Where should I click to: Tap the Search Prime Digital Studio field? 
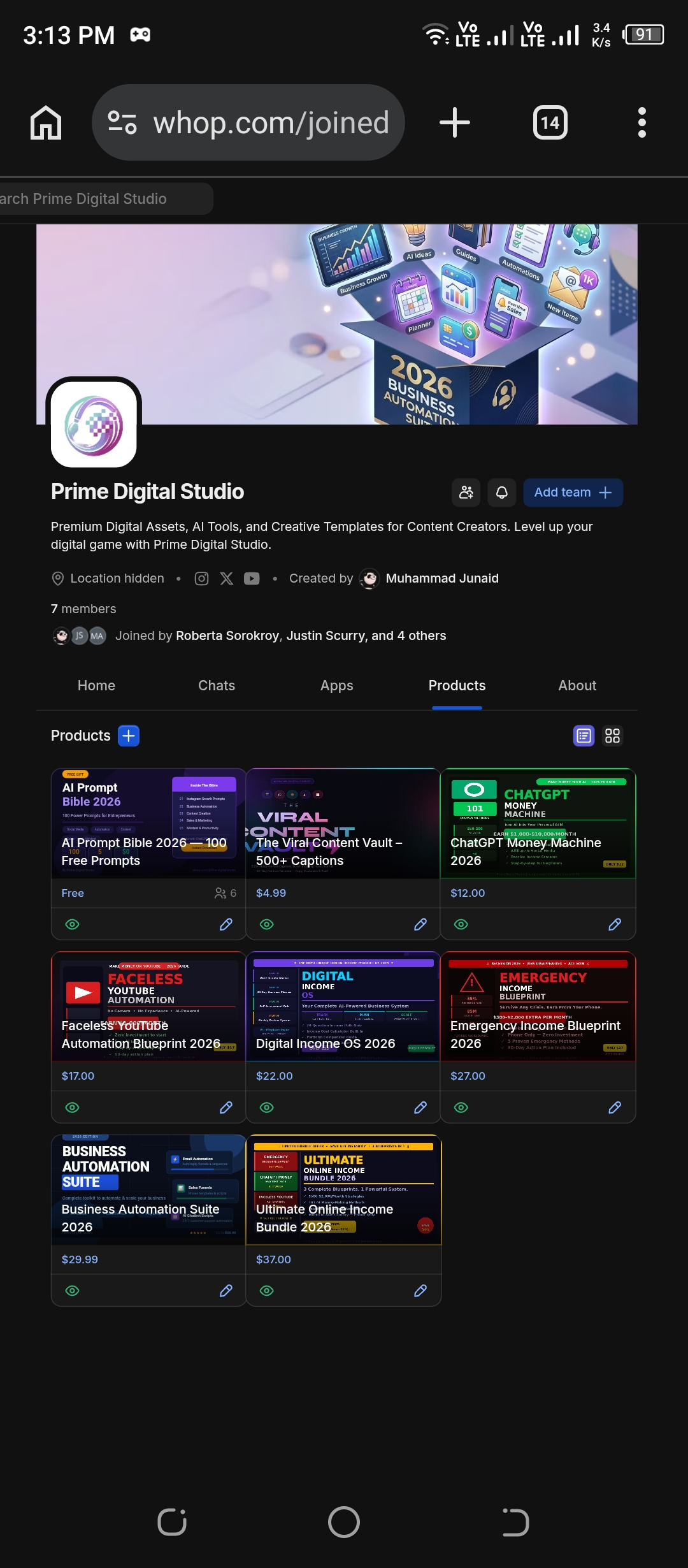point(105,199)
